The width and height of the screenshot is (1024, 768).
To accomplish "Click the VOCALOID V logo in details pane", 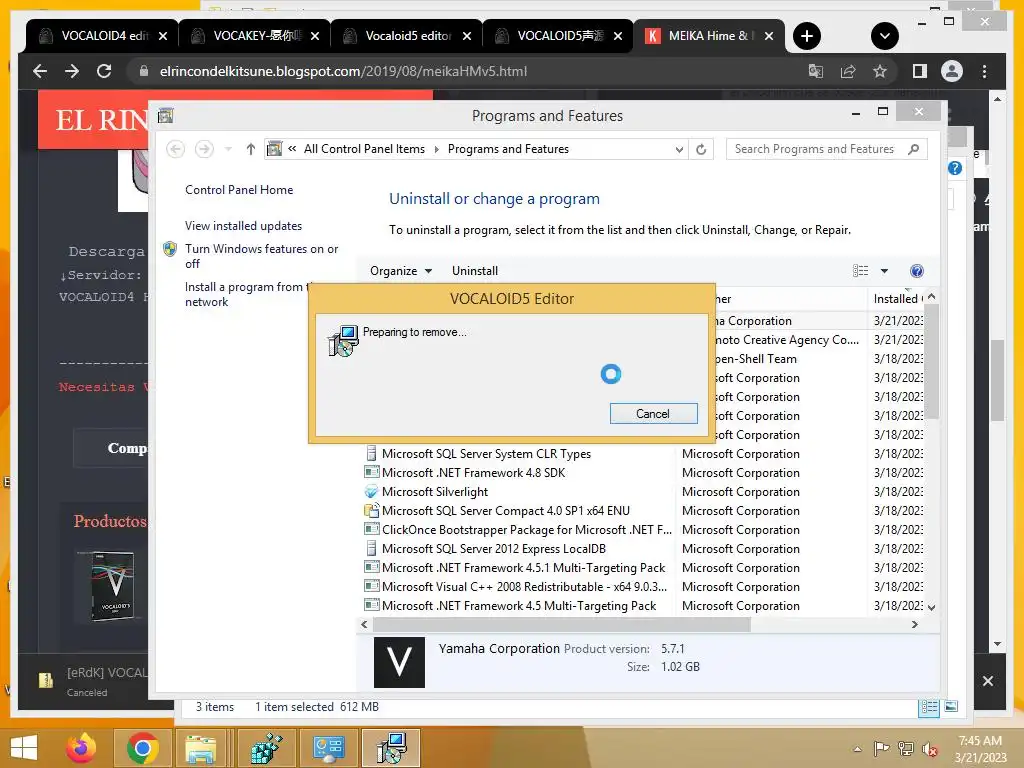I will click(x=399, y=662).
